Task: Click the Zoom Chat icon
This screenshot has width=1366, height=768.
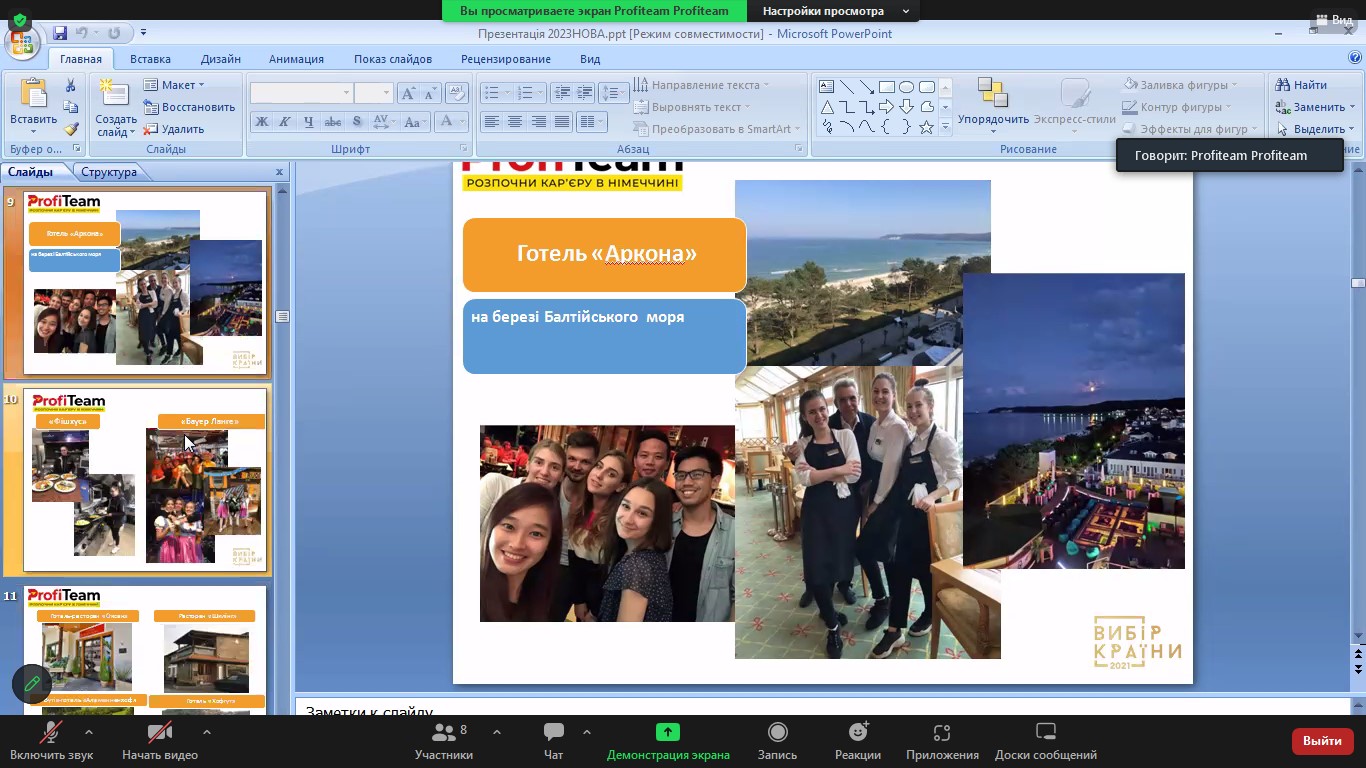Action: point(553,733)
